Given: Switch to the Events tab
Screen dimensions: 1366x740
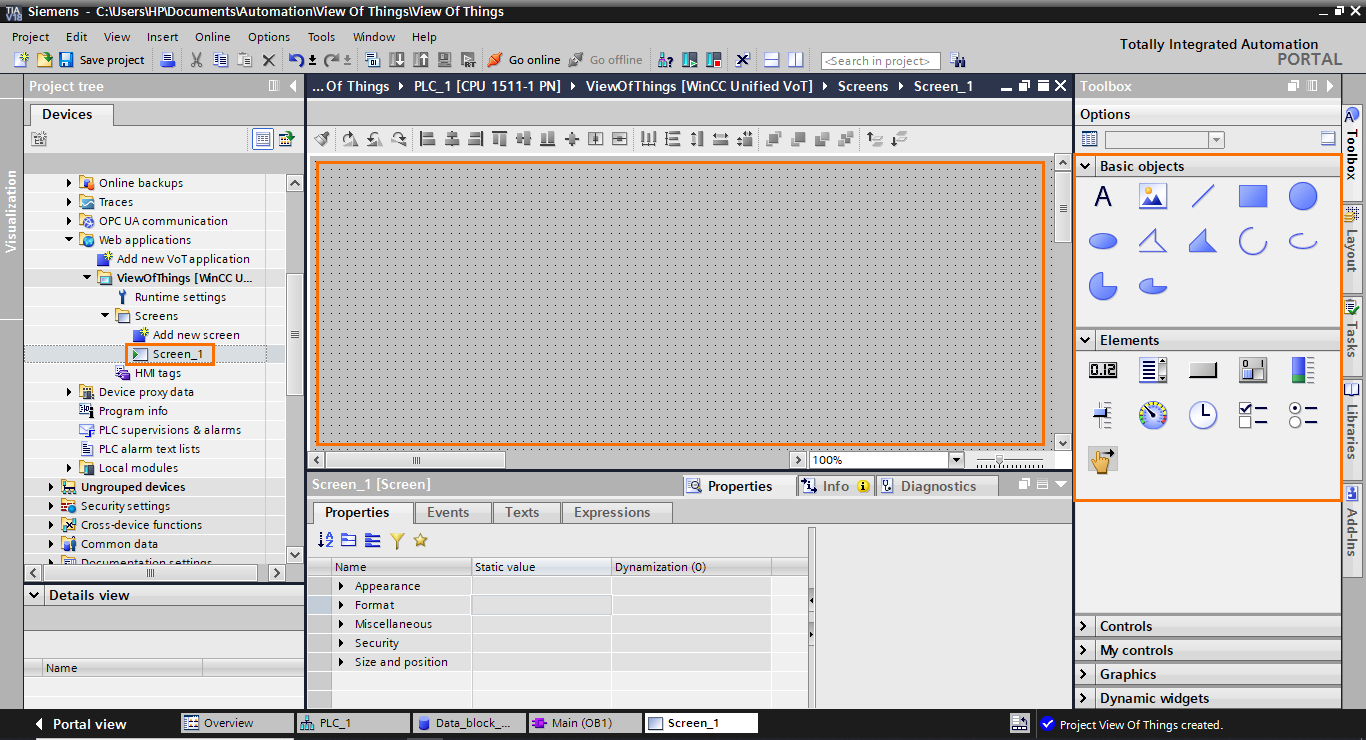Looking at the screenshot, I should [x=448, y=512].
